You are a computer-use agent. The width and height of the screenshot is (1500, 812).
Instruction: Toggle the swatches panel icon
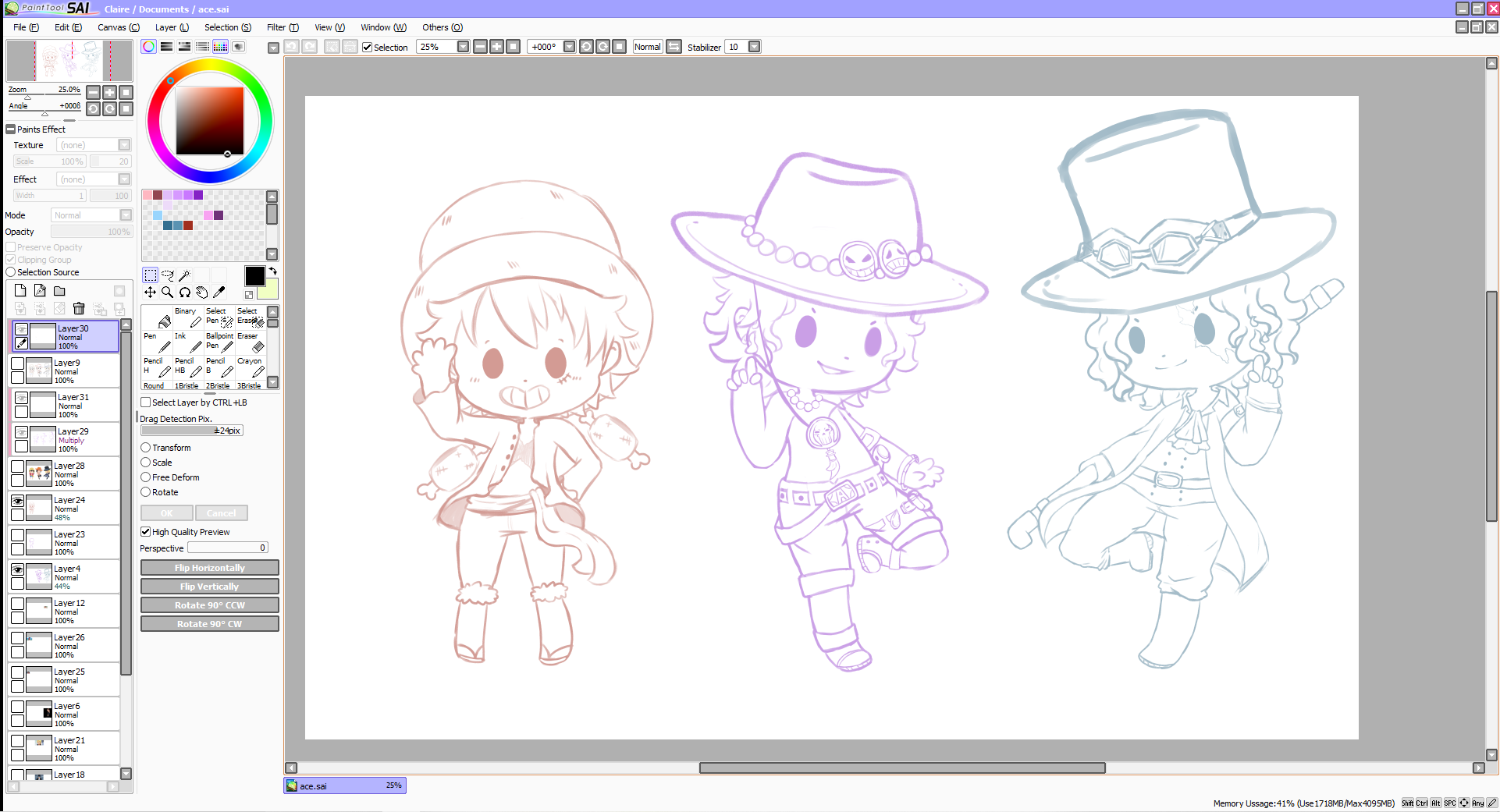pyautogui.click(x=220, y=47)
